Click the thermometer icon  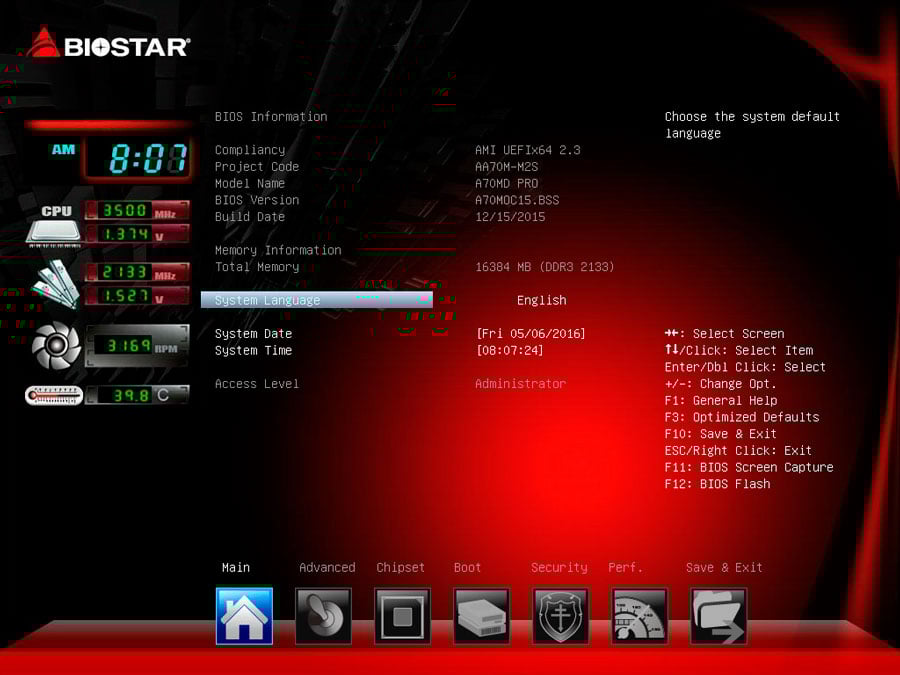coord(54,395)
